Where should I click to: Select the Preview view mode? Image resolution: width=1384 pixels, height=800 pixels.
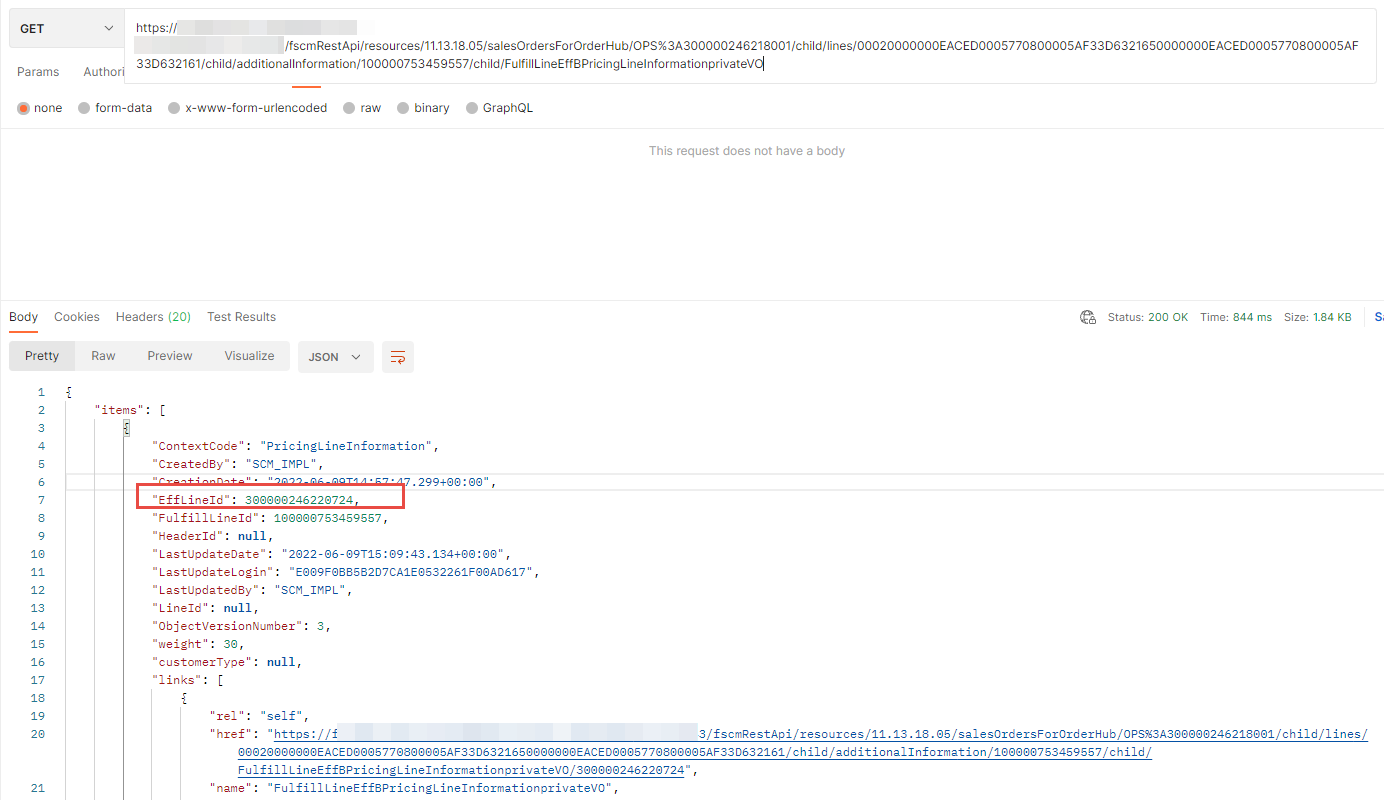[x=170, y=356]
